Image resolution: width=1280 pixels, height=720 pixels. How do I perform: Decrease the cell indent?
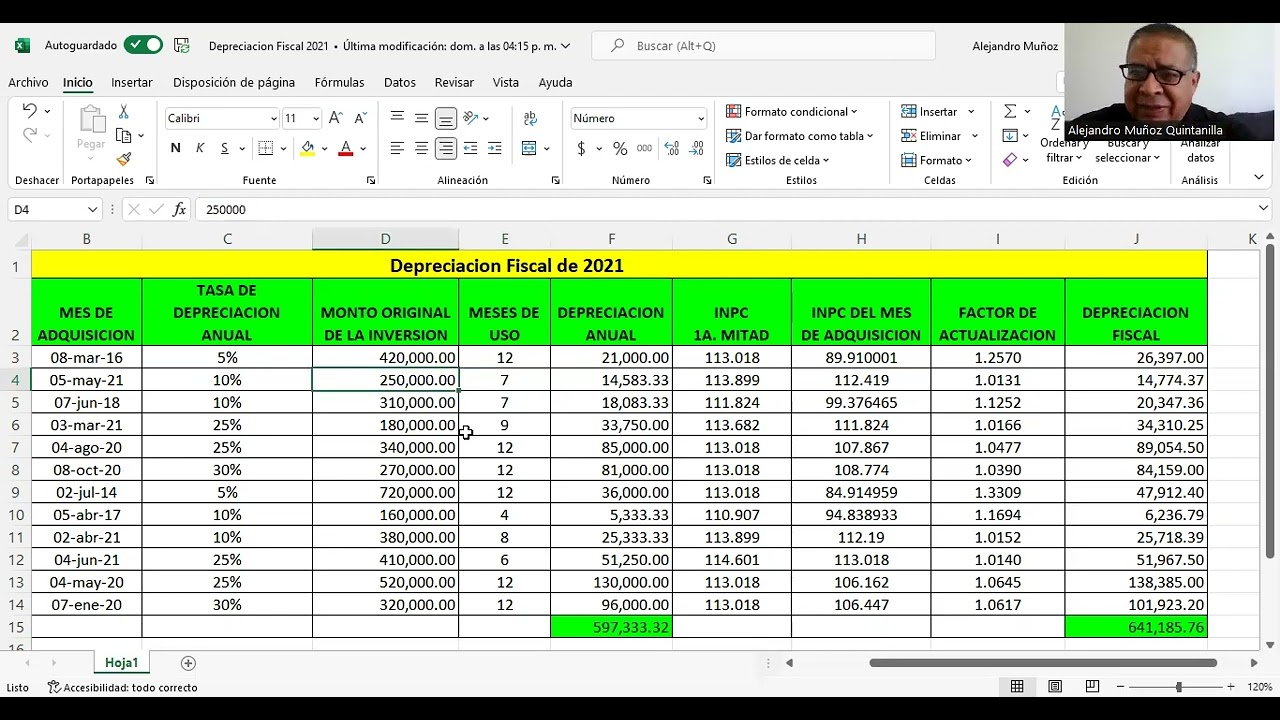(470, 148)
